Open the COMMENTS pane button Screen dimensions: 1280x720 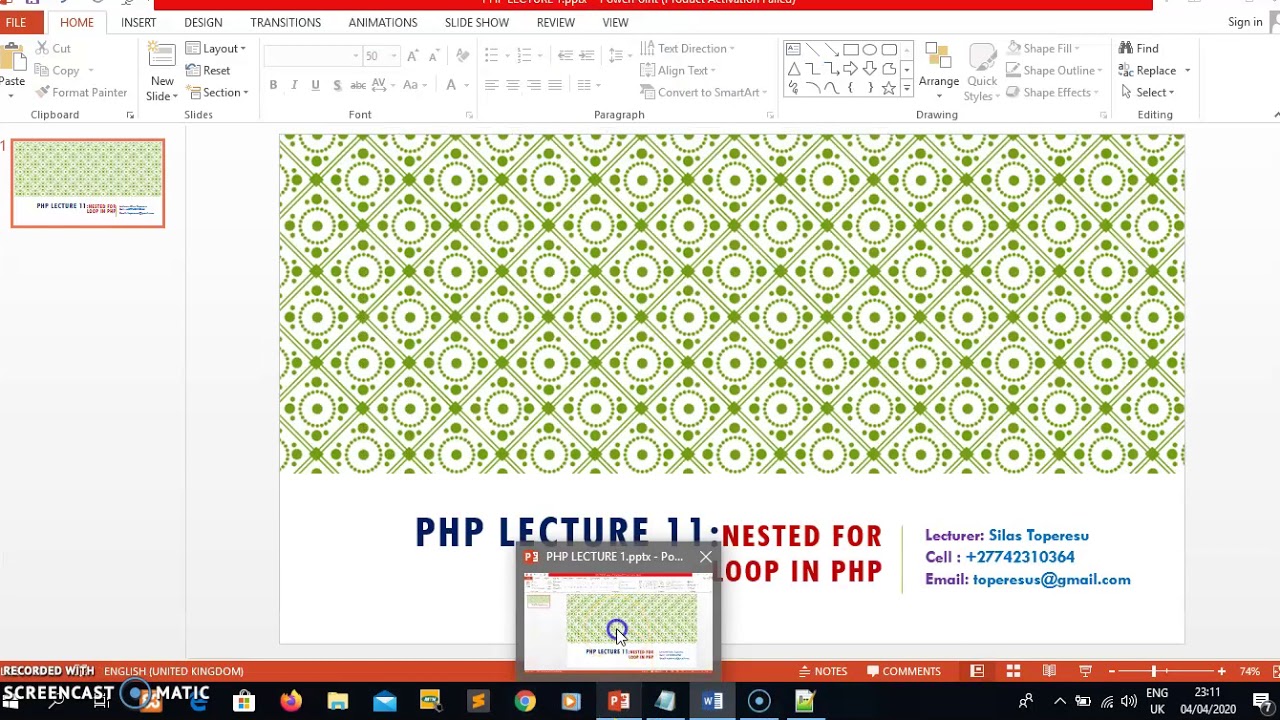(904, 671)
